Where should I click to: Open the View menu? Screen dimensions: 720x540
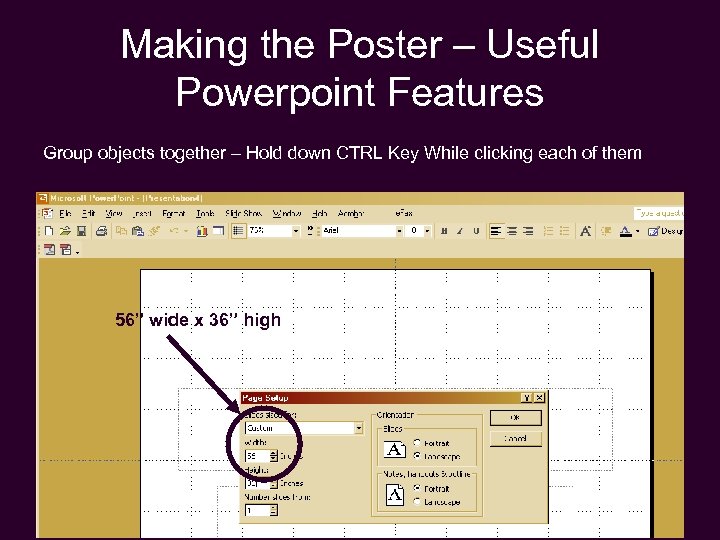tap(113, 214)
